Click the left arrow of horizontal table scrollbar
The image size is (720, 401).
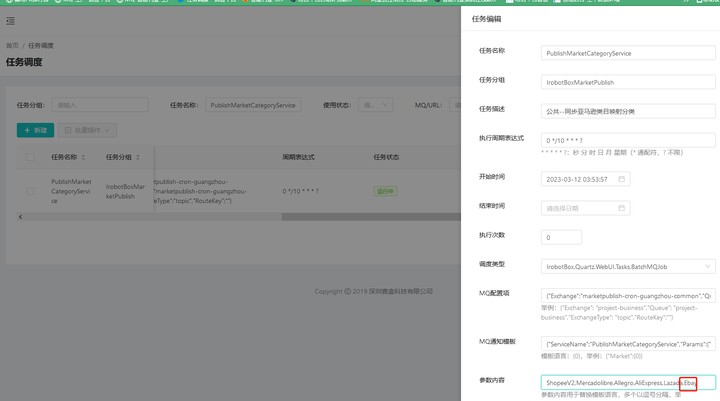coord(20,217)
